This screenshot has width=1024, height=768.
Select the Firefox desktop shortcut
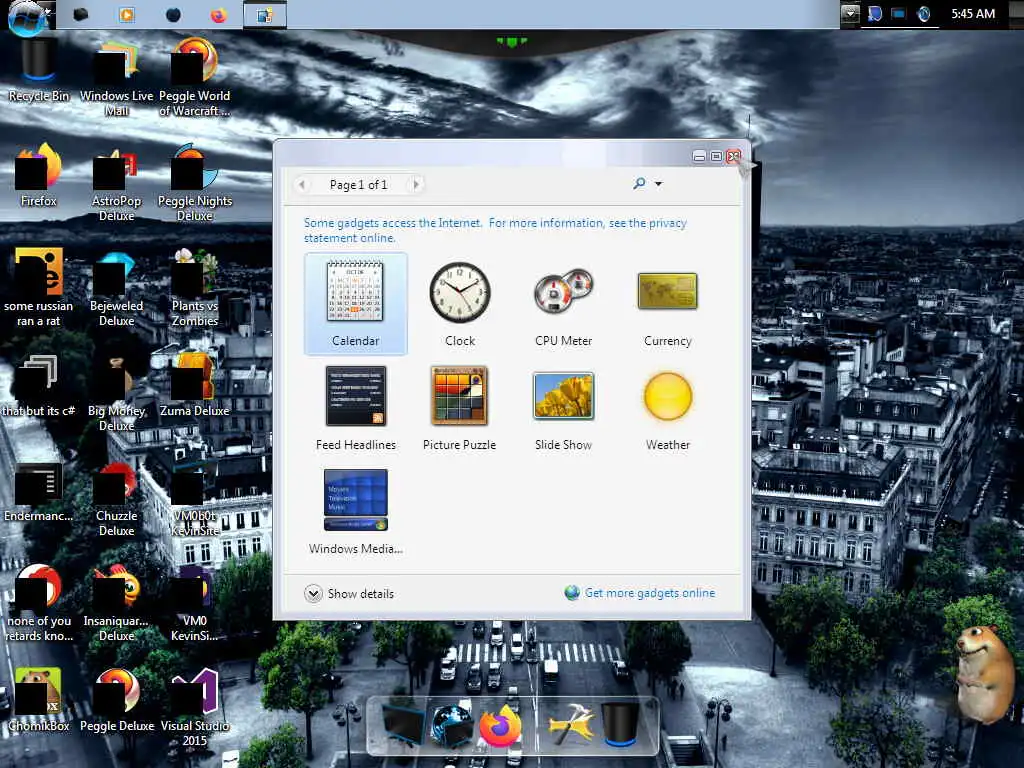pos(39,175)
